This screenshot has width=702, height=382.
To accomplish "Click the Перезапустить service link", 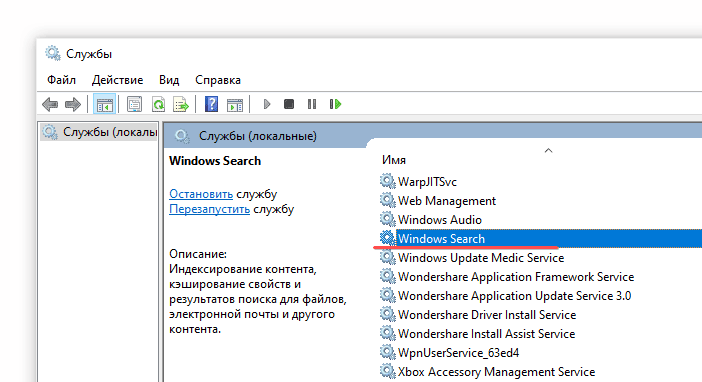I will click(209, 209).
